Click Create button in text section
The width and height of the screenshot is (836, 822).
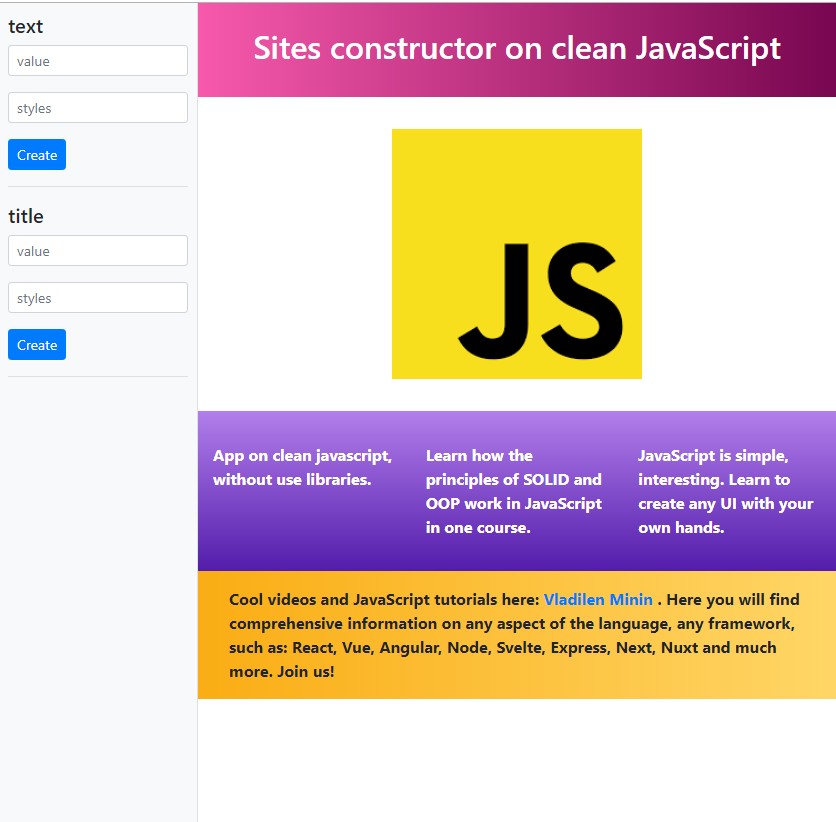pyautogui.click(x=37, y=155)
